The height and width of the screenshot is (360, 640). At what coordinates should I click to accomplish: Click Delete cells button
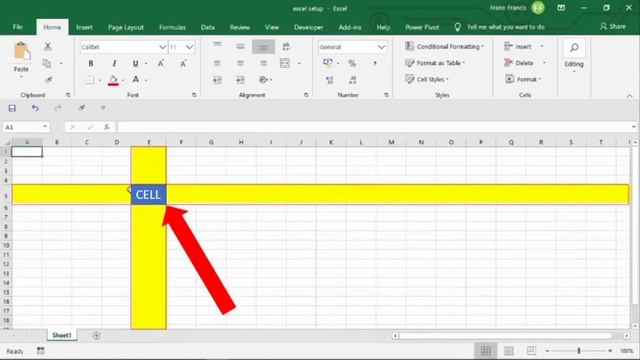518,63
